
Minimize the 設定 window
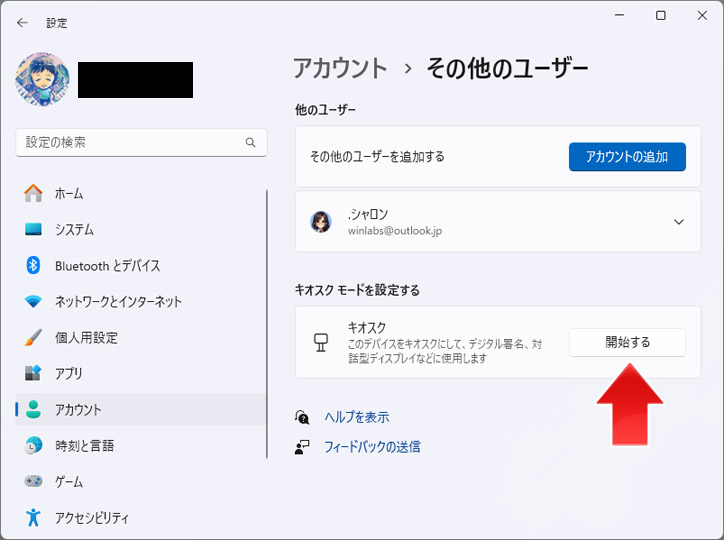pyautogui.click(x=619, y=15)
